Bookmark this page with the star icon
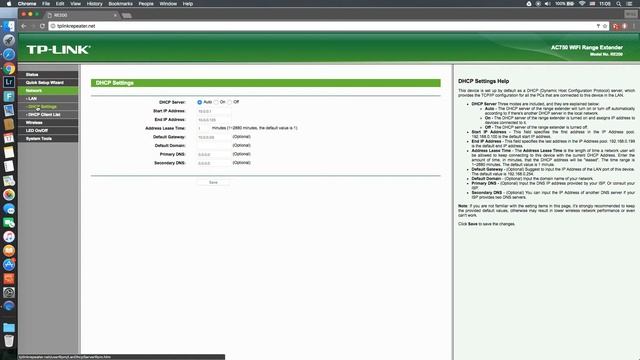 [x=605, y=26]
